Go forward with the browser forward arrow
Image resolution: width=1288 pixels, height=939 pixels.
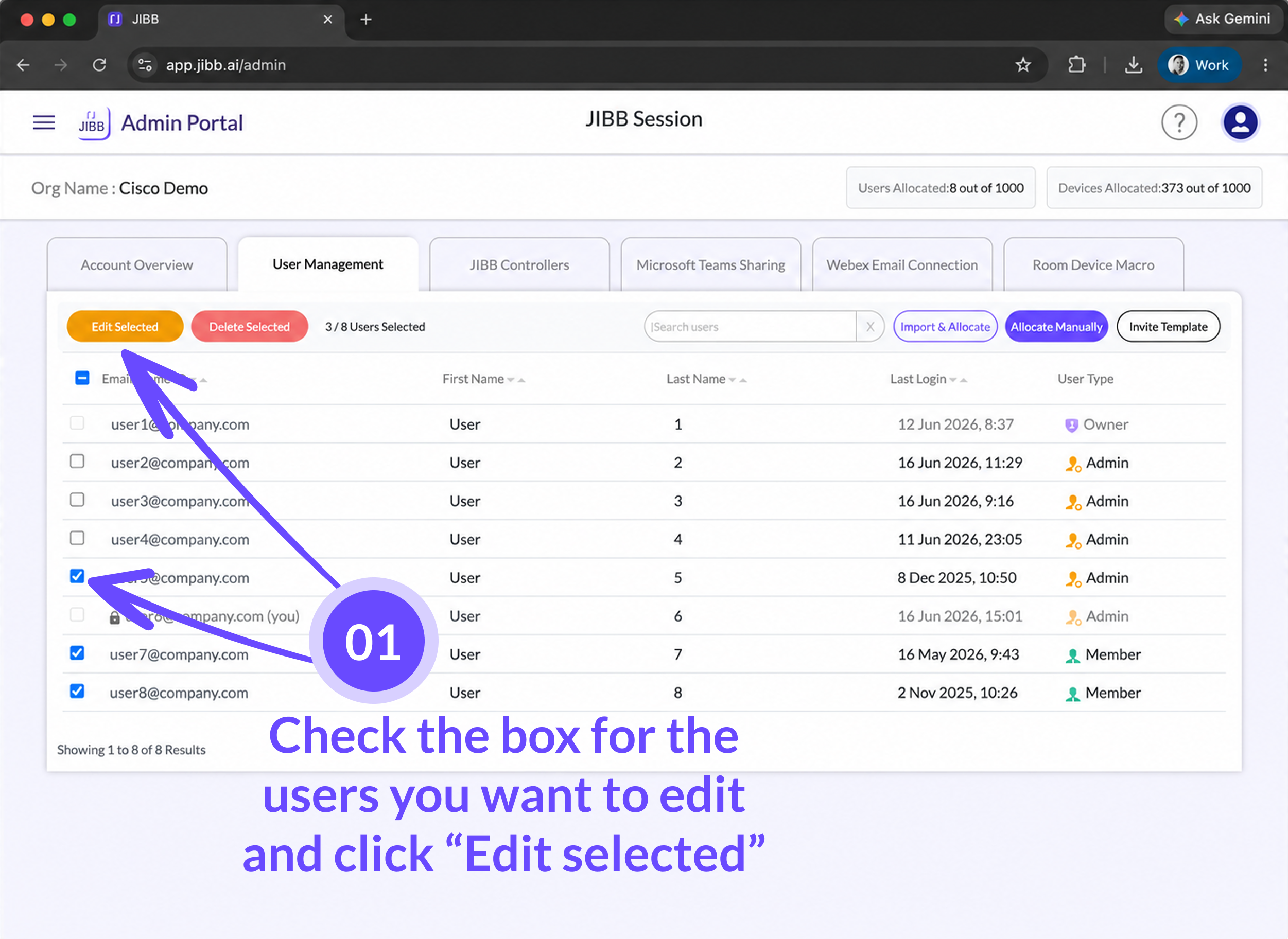point(61,65)
